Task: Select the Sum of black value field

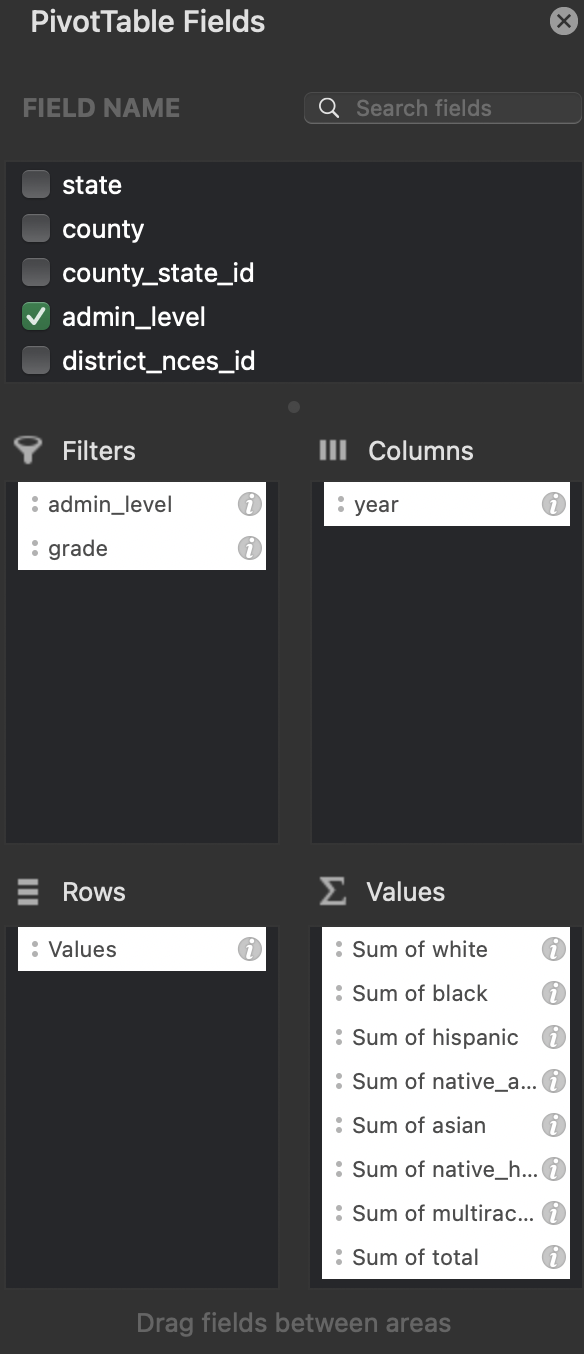Action: (x=446, y=993)
